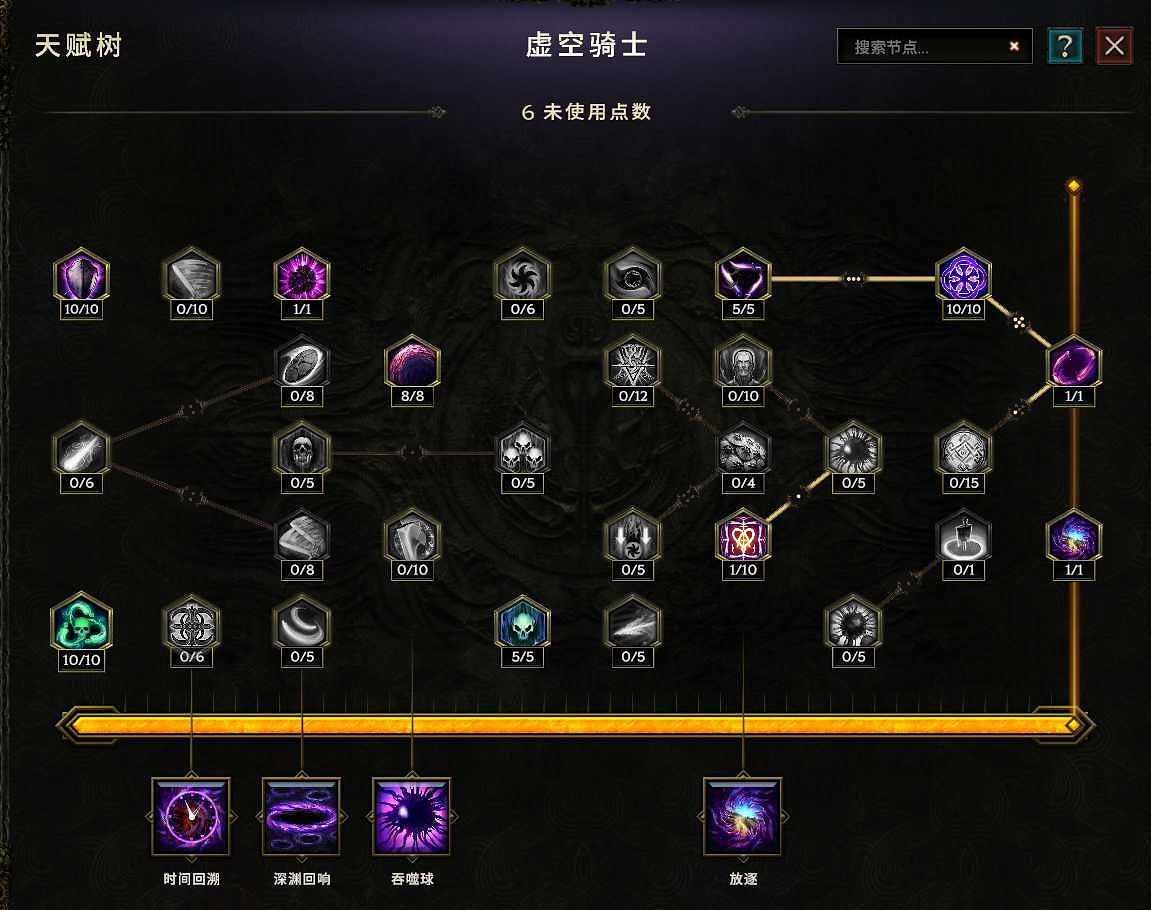Select the 0/15 rune stone node
The height and width of the screenshot is (910, 1151).
point(963,449)
